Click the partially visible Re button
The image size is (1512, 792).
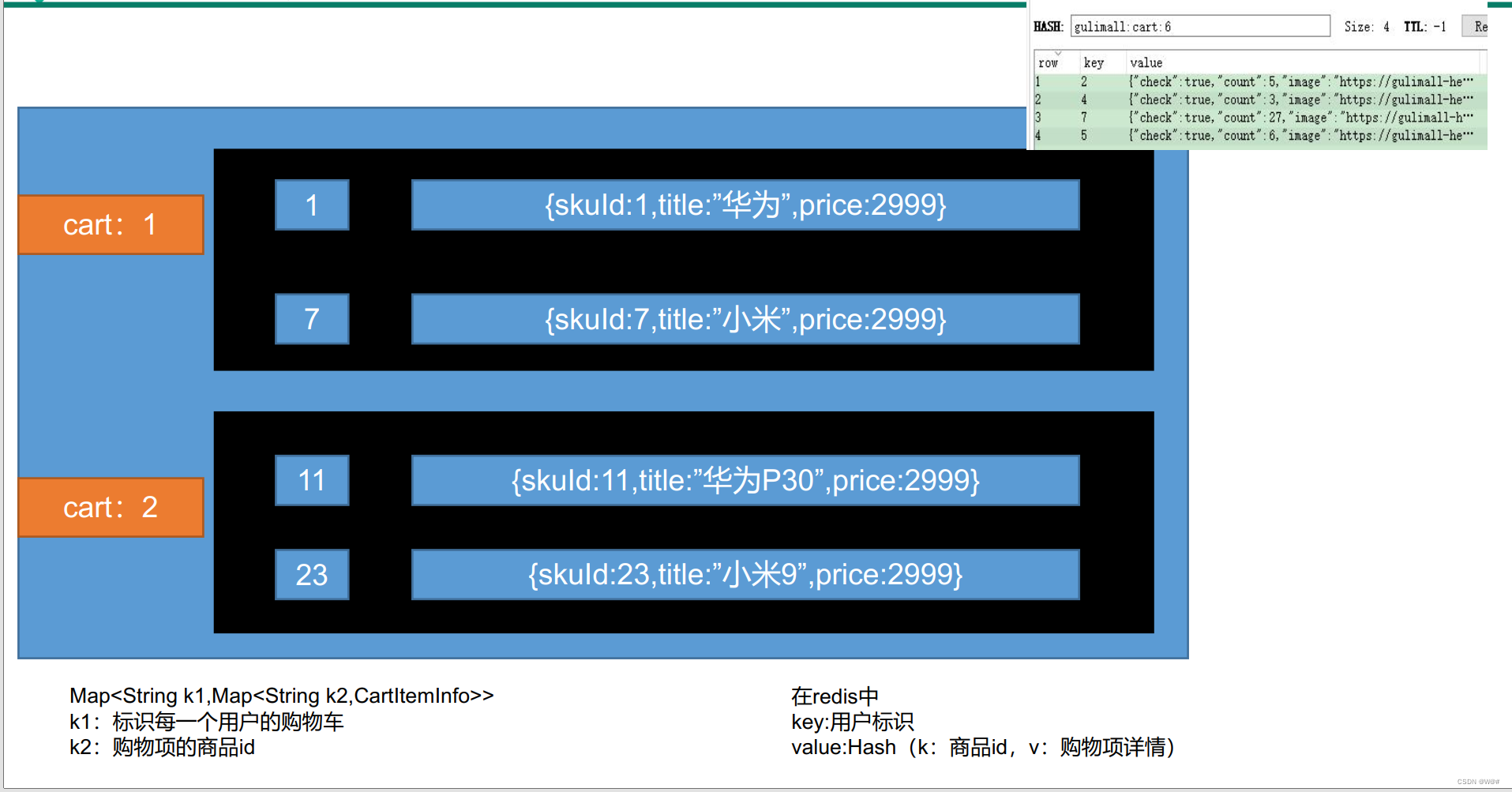coord(1476,26)
